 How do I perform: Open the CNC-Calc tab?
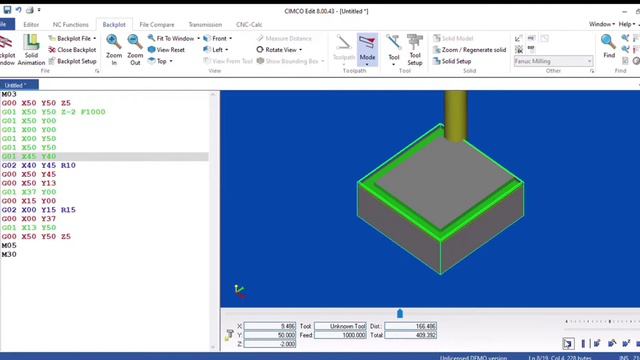point(249,24)
